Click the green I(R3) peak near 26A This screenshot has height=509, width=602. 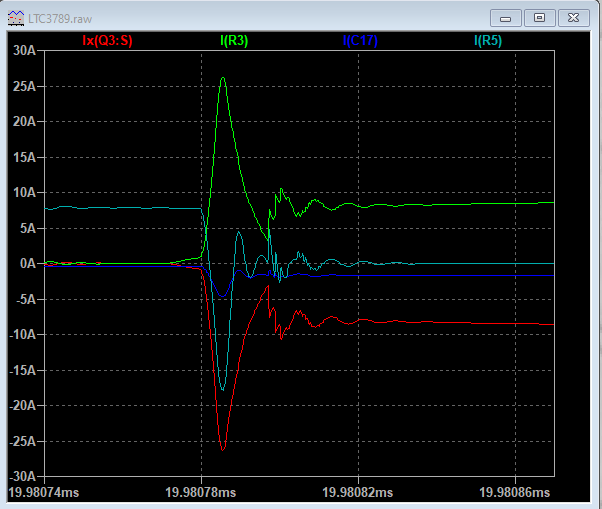point(223,78)
